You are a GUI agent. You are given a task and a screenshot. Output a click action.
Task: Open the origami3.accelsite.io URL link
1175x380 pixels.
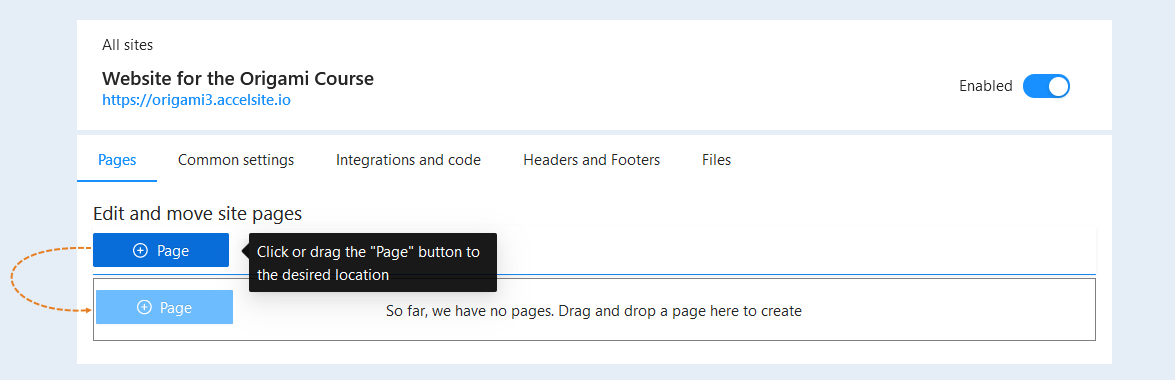[196, 99]
